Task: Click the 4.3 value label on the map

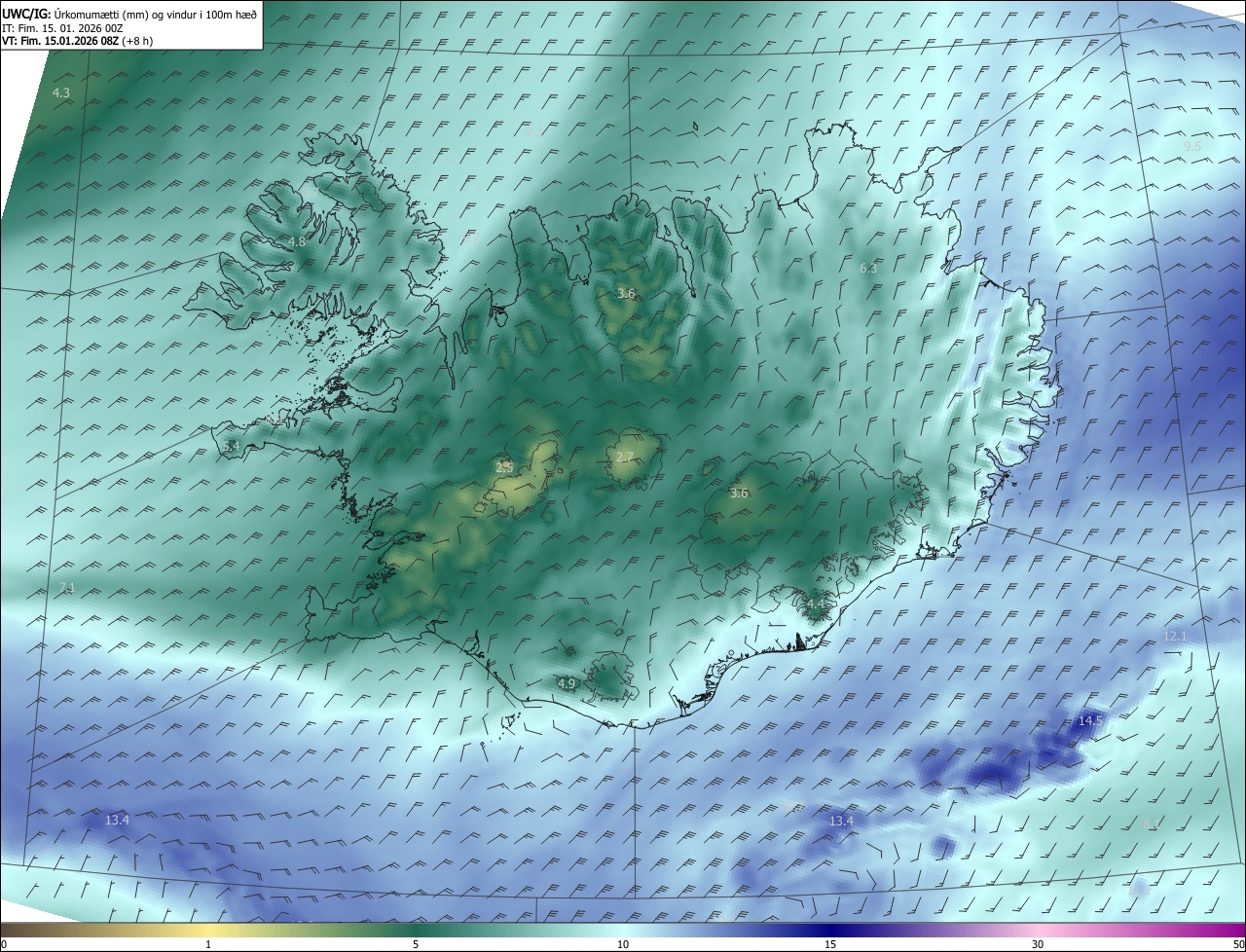Action: pos(60,92)
